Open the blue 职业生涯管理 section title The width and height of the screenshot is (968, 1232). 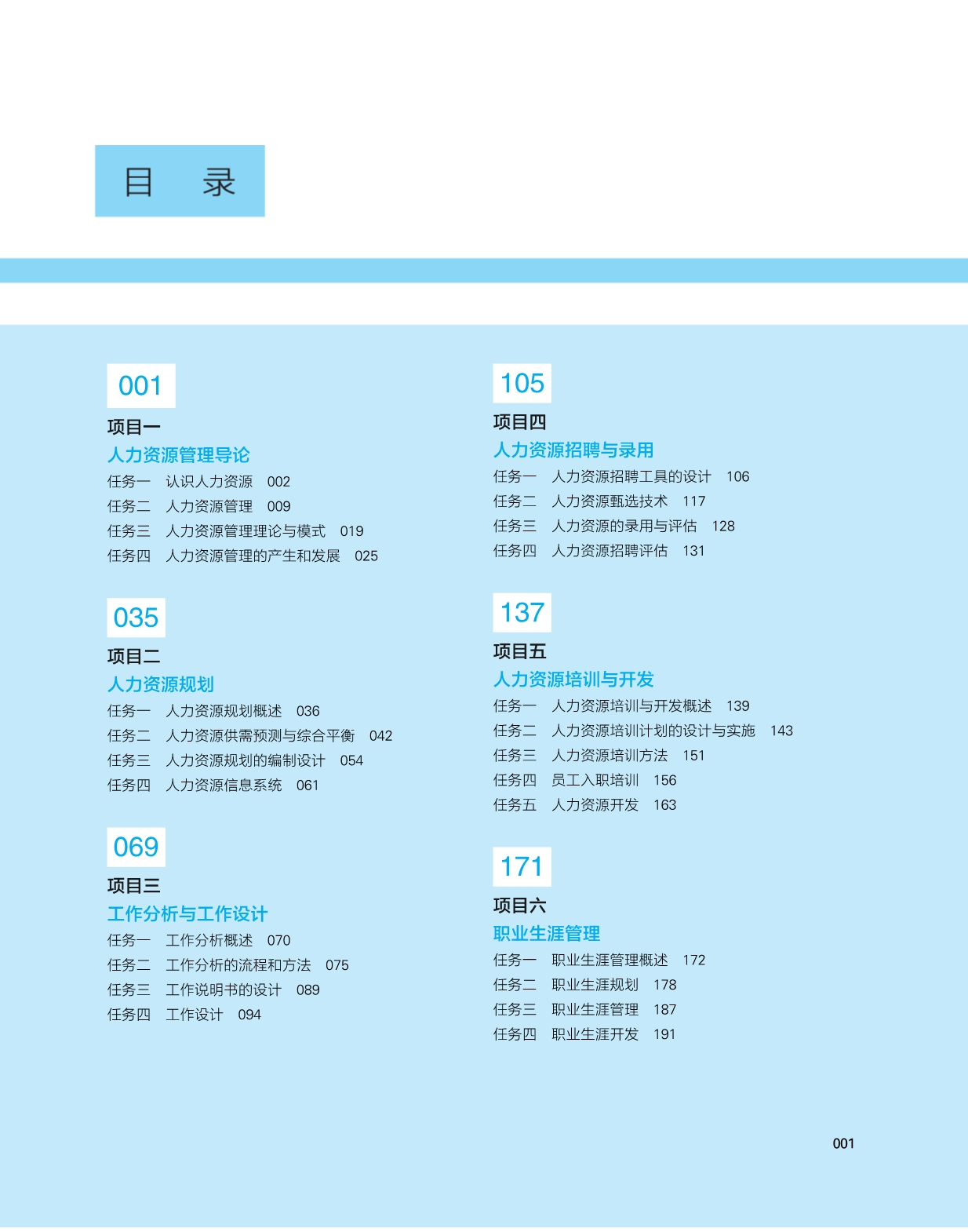(x=547, y=934)
